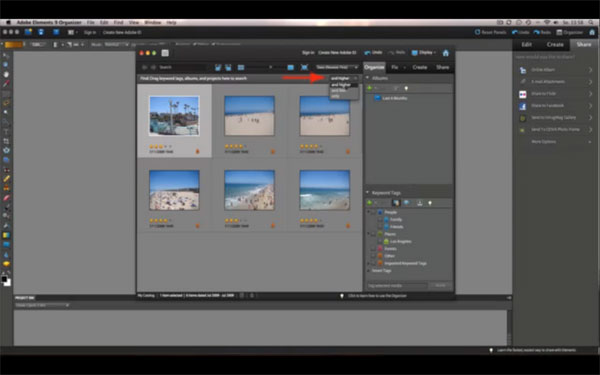The image size is (600, 375).
Task: Switch to the Create tab in the Organizer
Action: pos(420,67)
